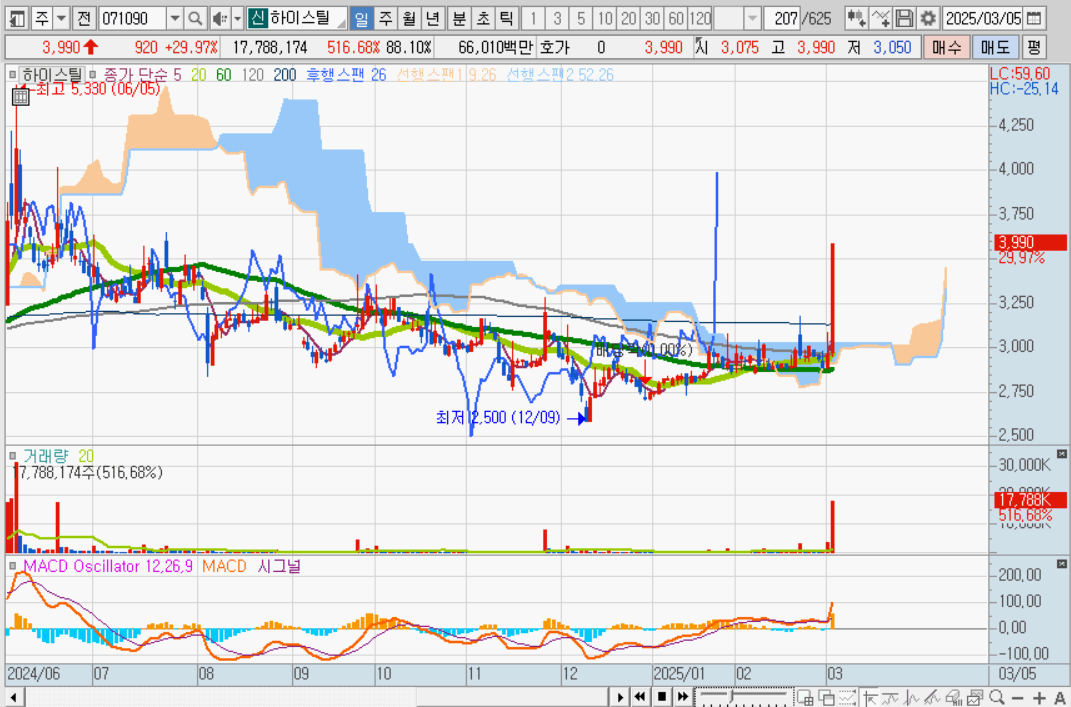Select the 일 daily chart period

[361, 18]
